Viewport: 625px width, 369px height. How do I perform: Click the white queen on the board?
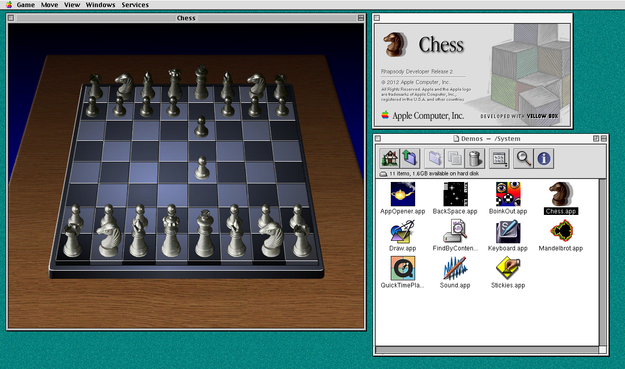pos(171,234)
